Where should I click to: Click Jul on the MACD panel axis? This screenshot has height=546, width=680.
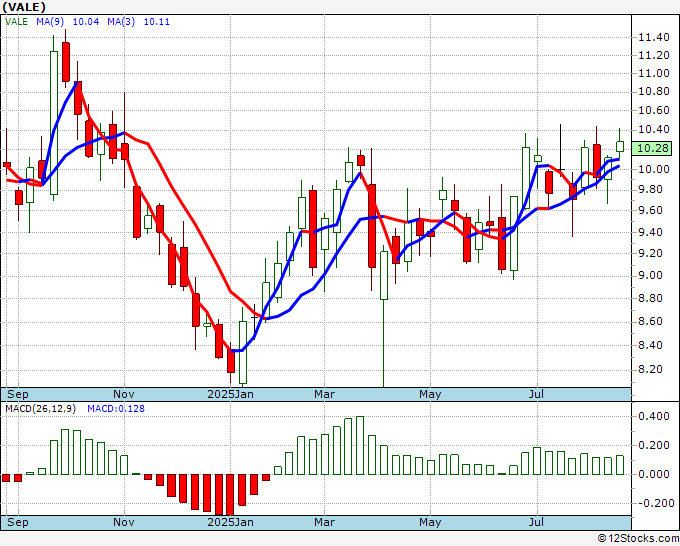pyautogui.click(x=536, y=522)
